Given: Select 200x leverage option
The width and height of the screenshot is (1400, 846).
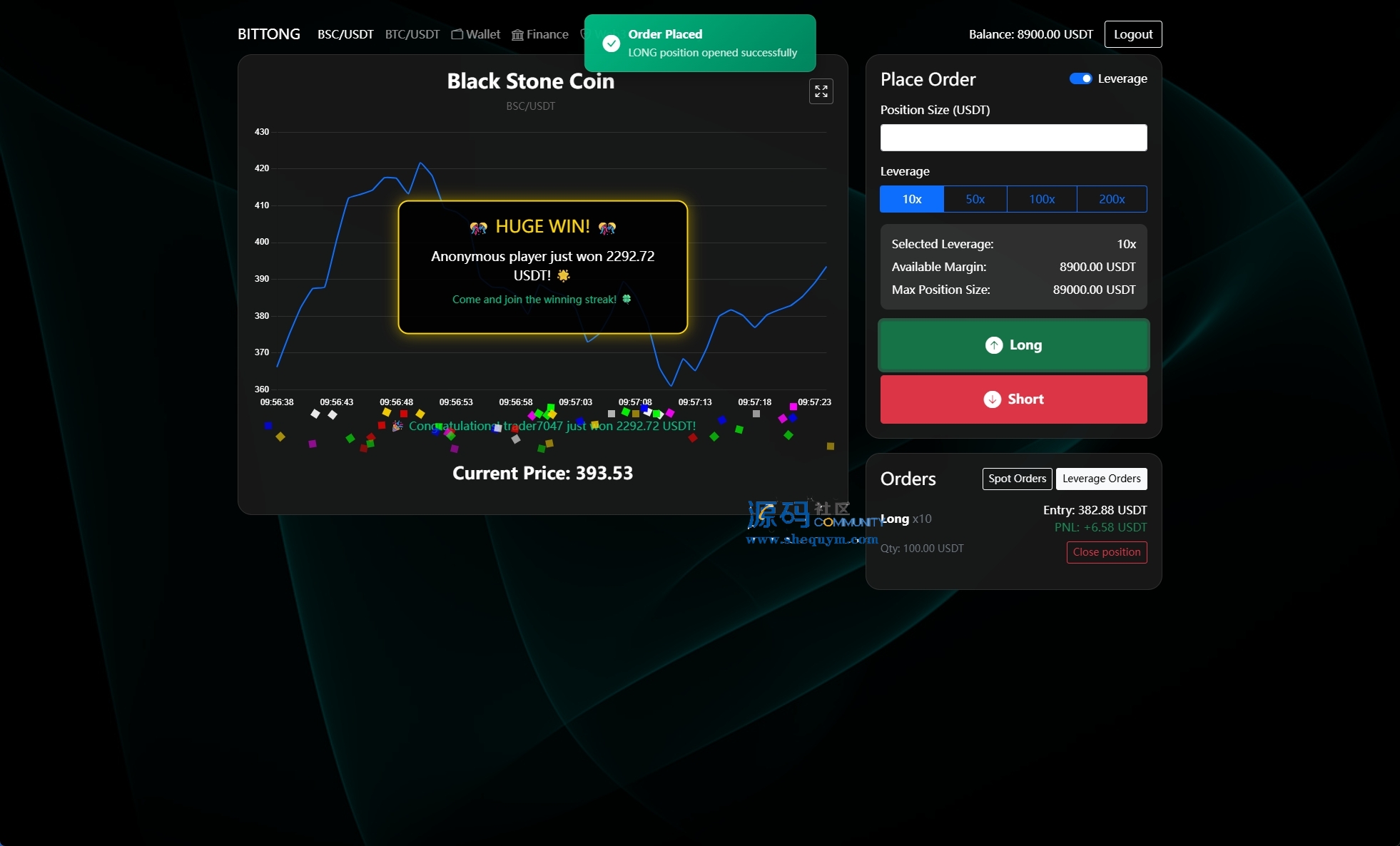Looking at the screenshot, I should 1111,199.
